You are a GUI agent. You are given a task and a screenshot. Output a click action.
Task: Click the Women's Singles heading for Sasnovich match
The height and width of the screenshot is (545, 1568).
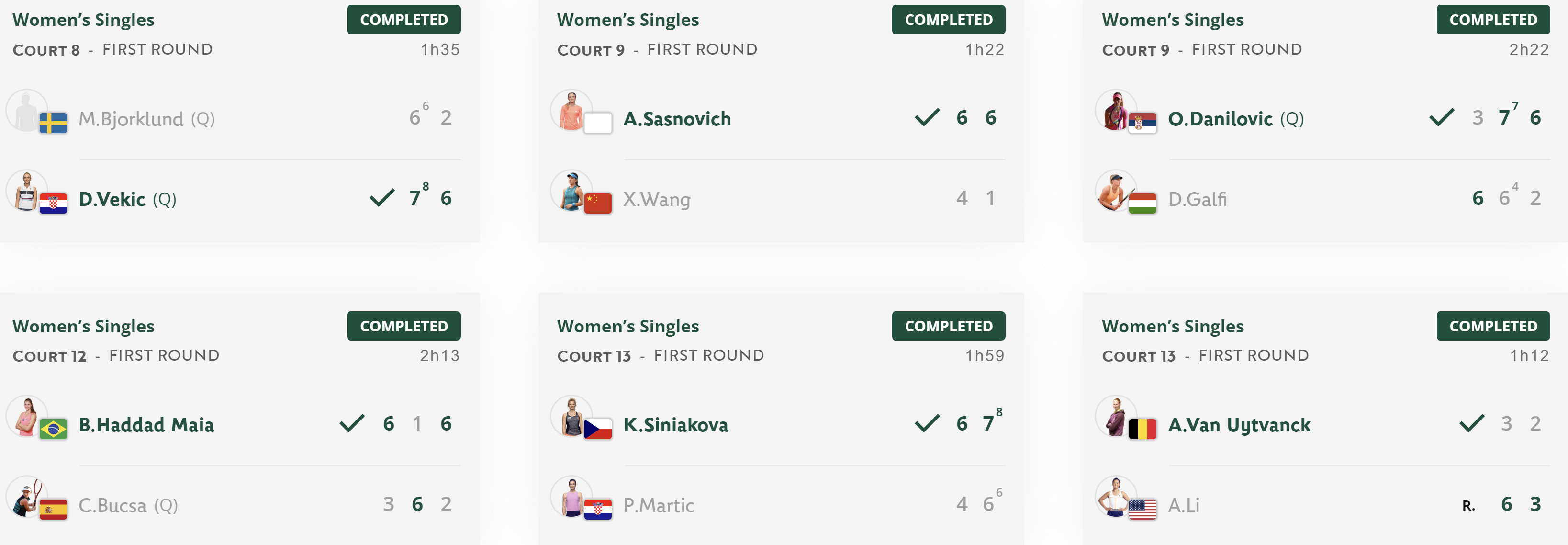[x=627, y=20]
